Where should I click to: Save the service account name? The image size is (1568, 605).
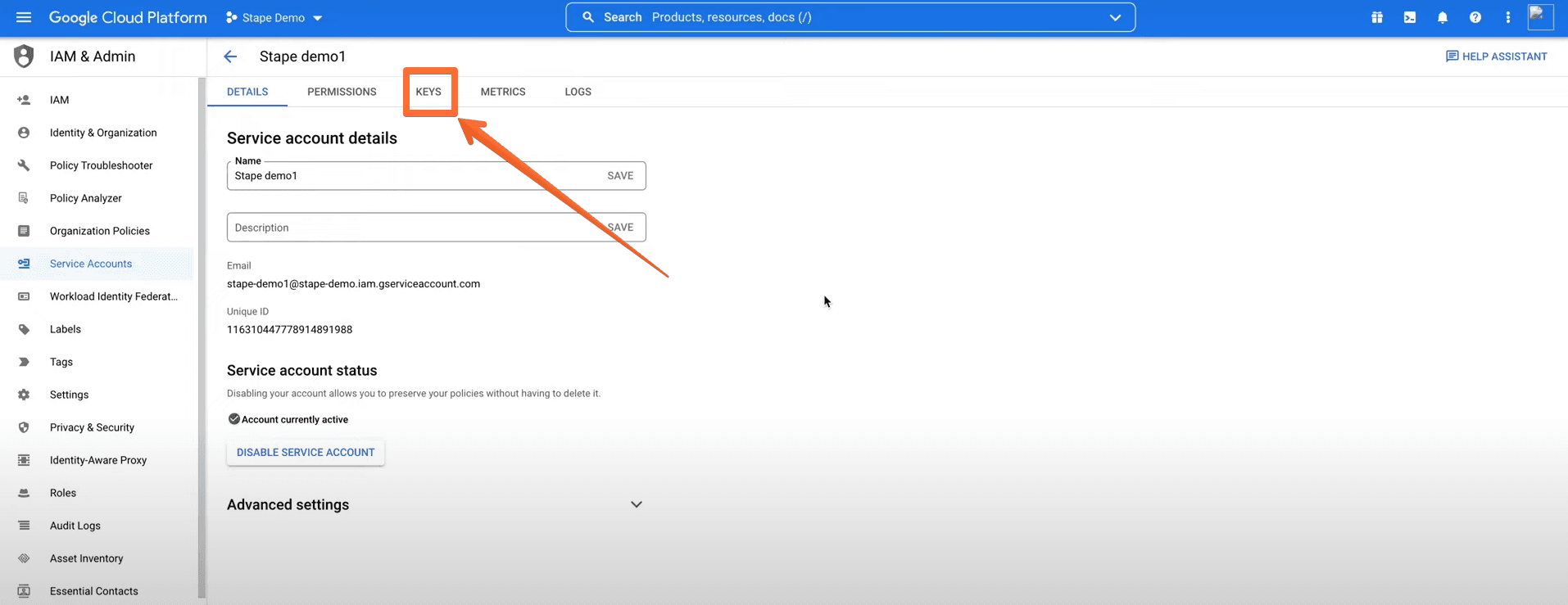pos(620,176)
